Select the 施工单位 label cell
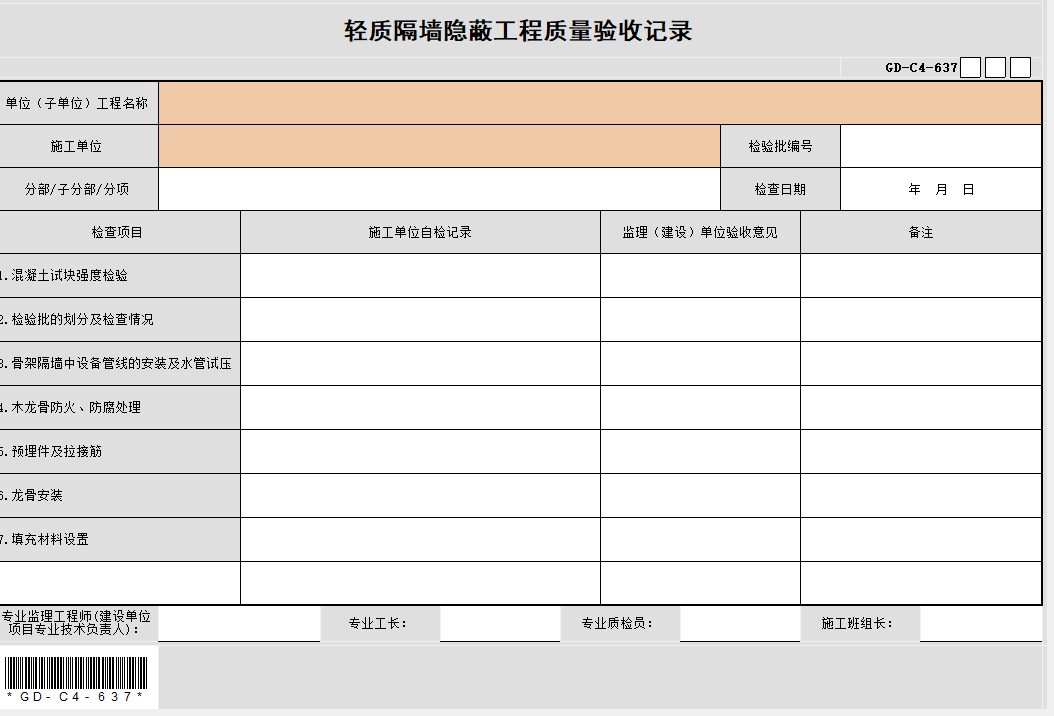Screen dimensions: 1054x716 pos(78,146)
